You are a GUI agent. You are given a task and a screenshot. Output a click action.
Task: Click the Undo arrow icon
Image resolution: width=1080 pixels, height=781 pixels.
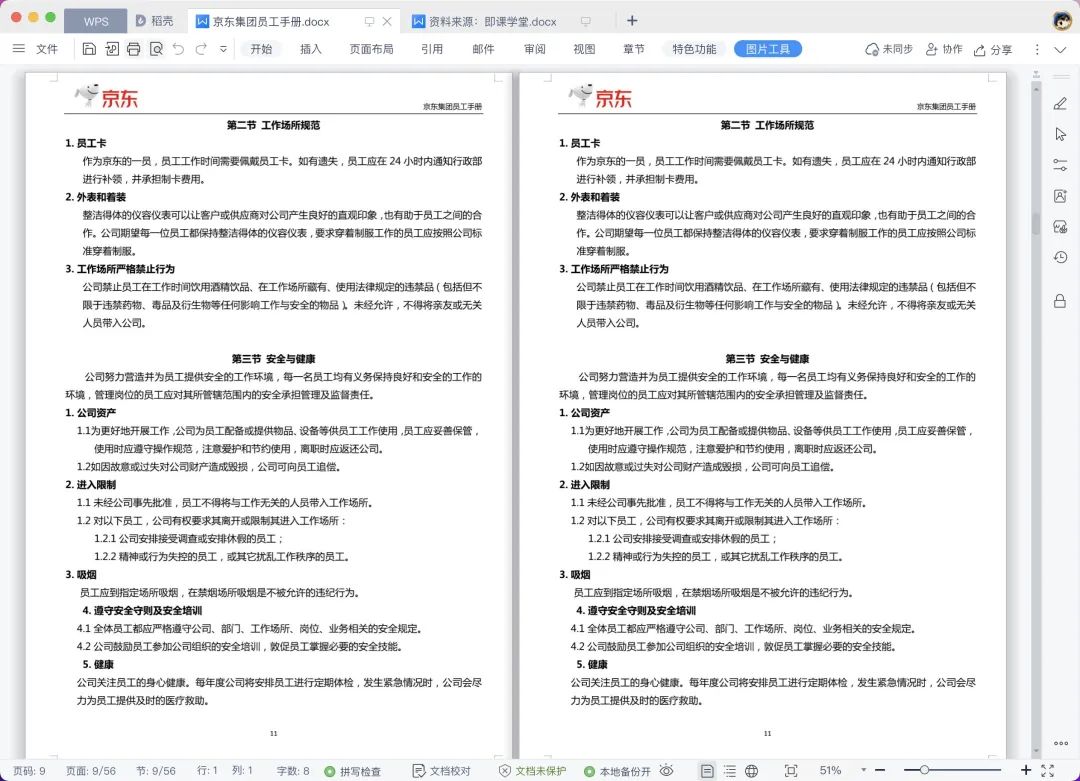pyautogui.click(x=178, y=49)
